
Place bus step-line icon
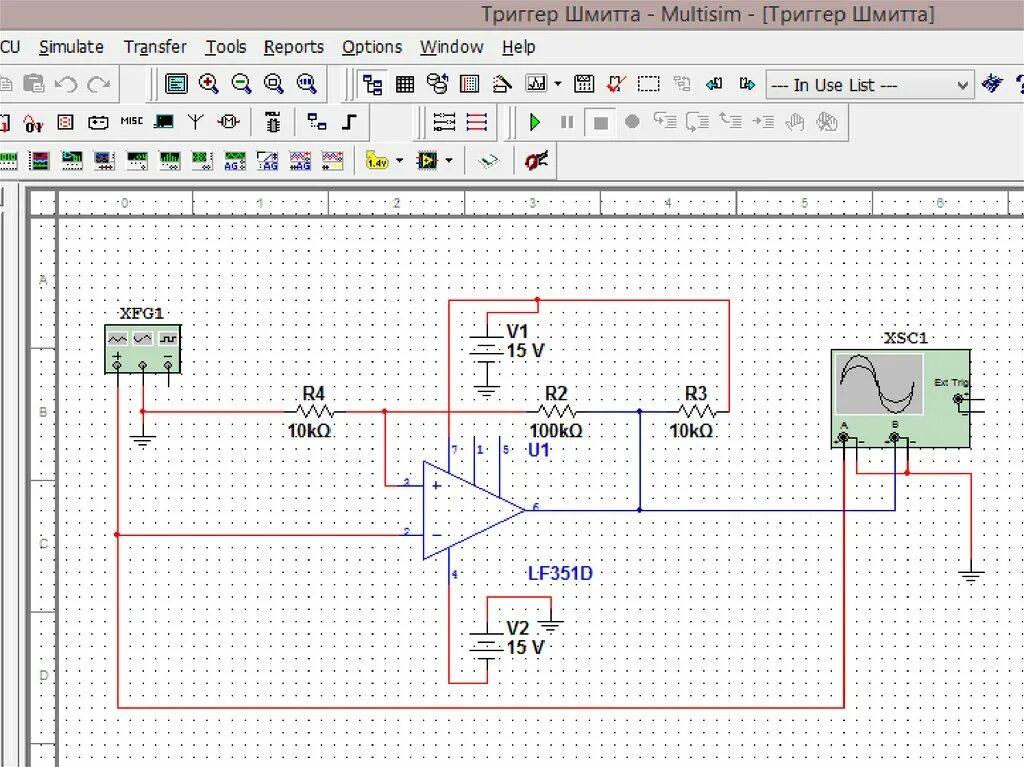(x=349, y=122)
